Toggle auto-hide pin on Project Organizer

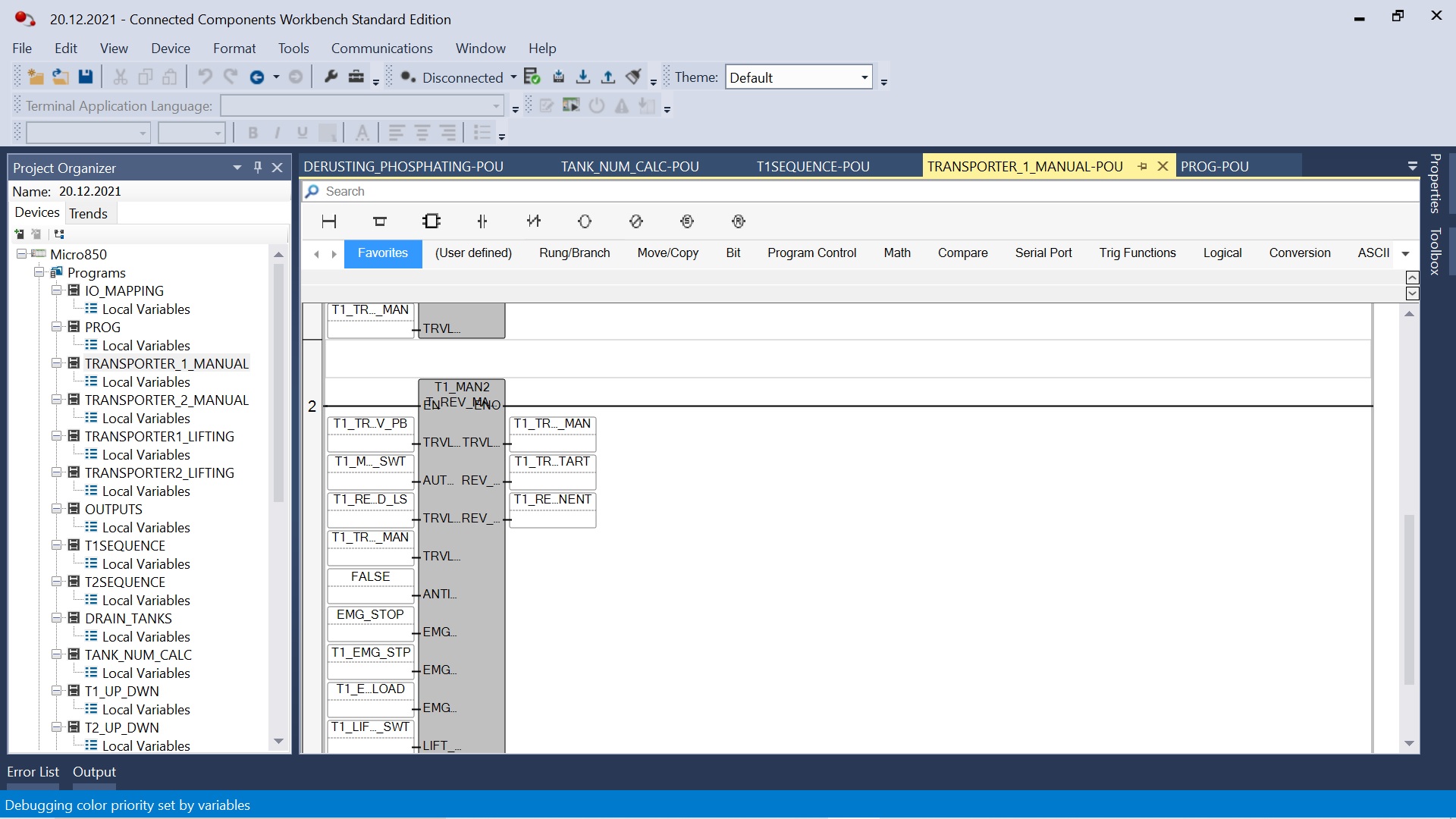[258, 167]
